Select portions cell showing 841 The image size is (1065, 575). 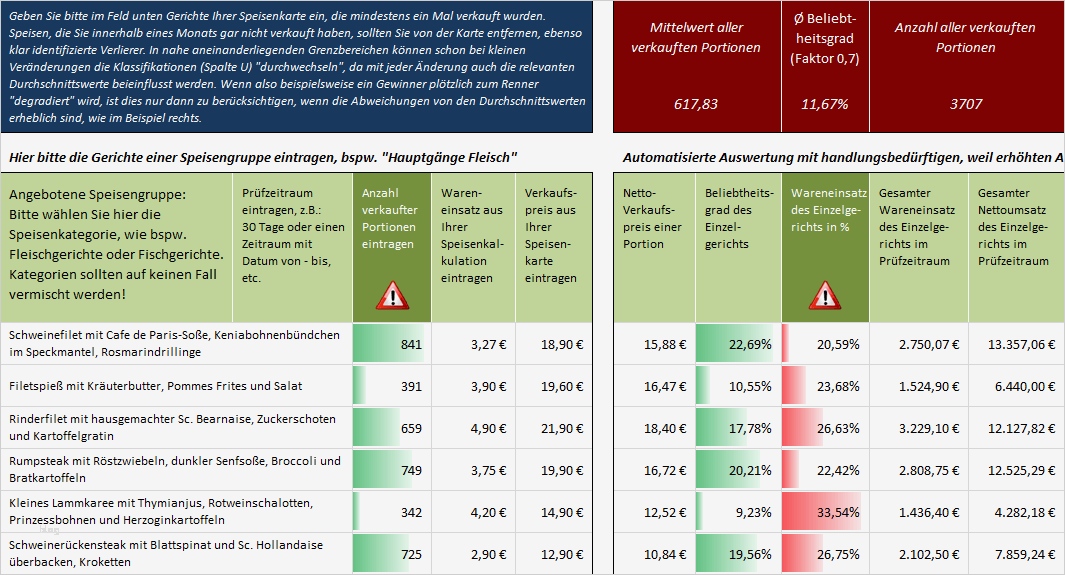click(x=391, y=344)
